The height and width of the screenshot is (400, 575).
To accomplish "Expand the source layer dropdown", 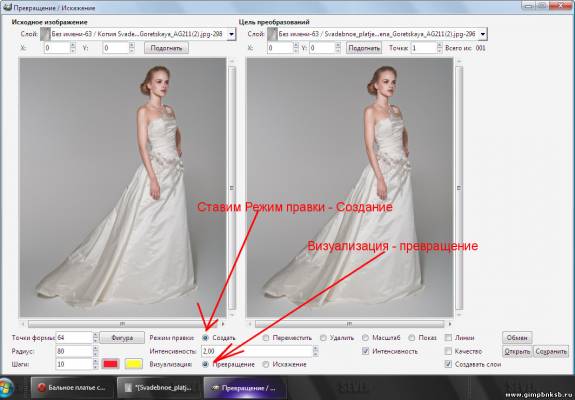I will click(x=231, y=34).
